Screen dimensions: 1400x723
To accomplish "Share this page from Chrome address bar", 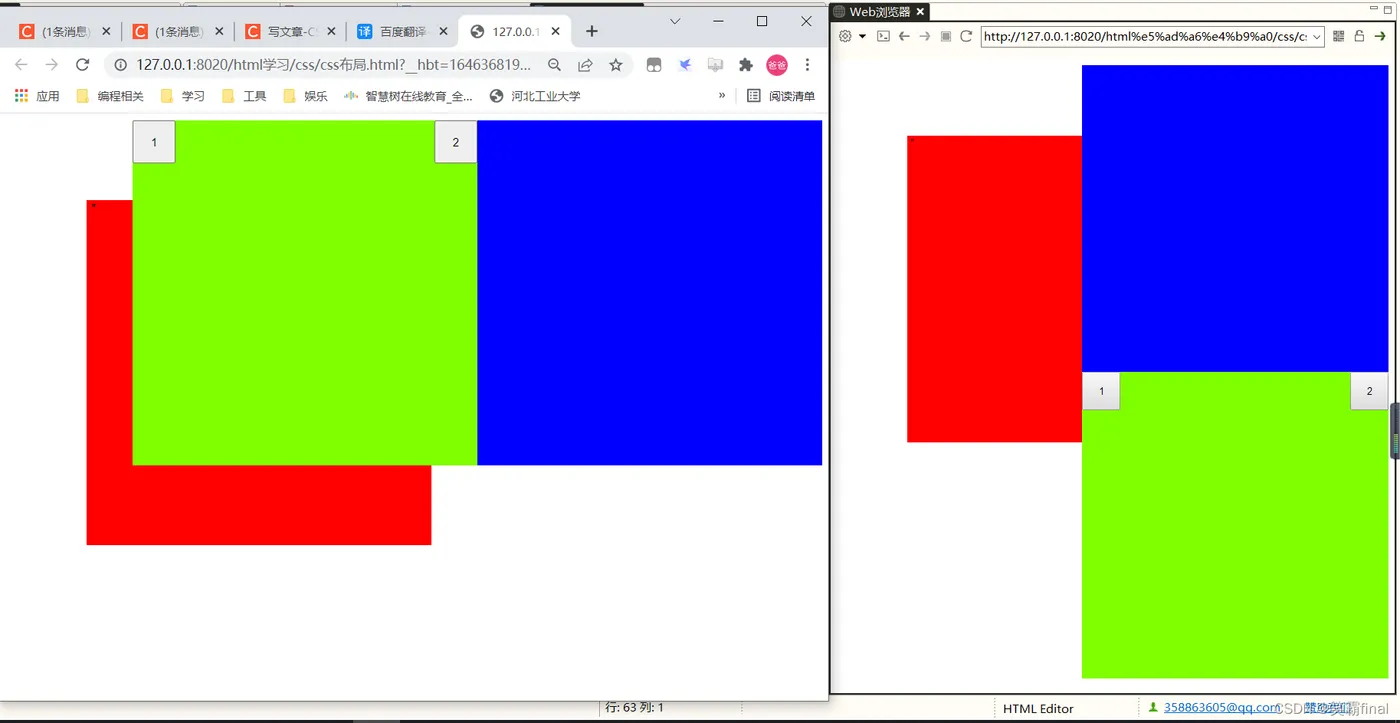I will tap(585, 65).
